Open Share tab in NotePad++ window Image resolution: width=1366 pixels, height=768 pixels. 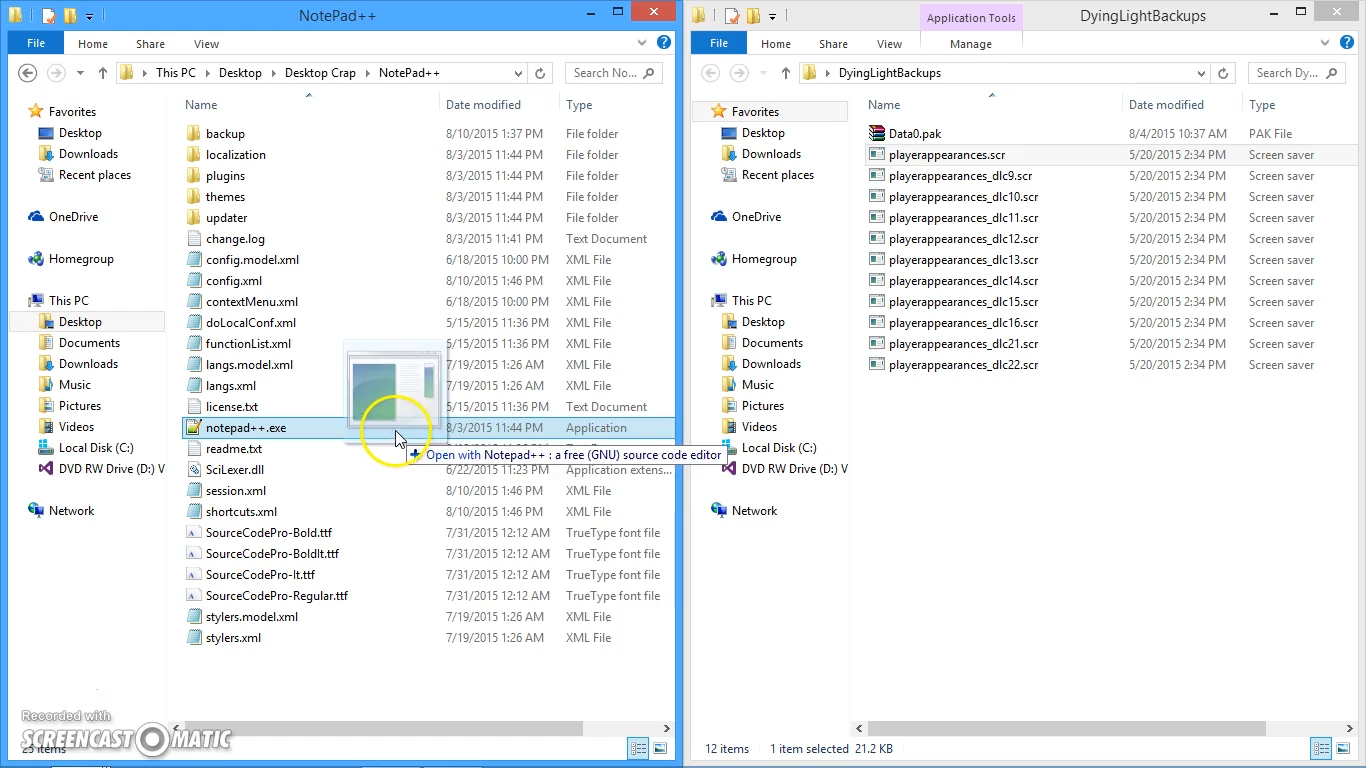coord(151,44)
